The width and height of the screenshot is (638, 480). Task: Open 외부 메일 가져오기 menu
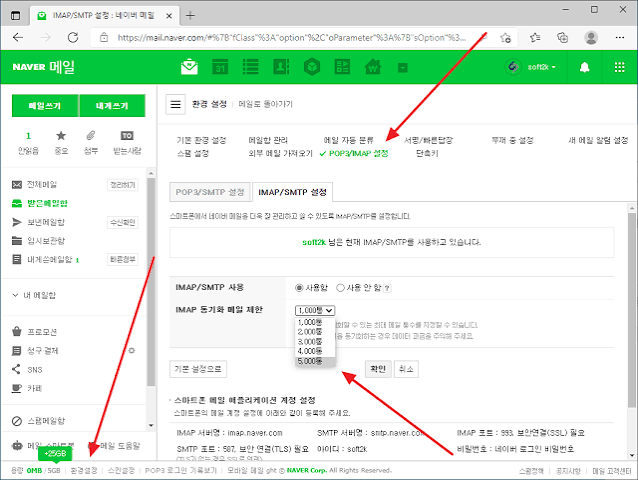tap(280, 153)
